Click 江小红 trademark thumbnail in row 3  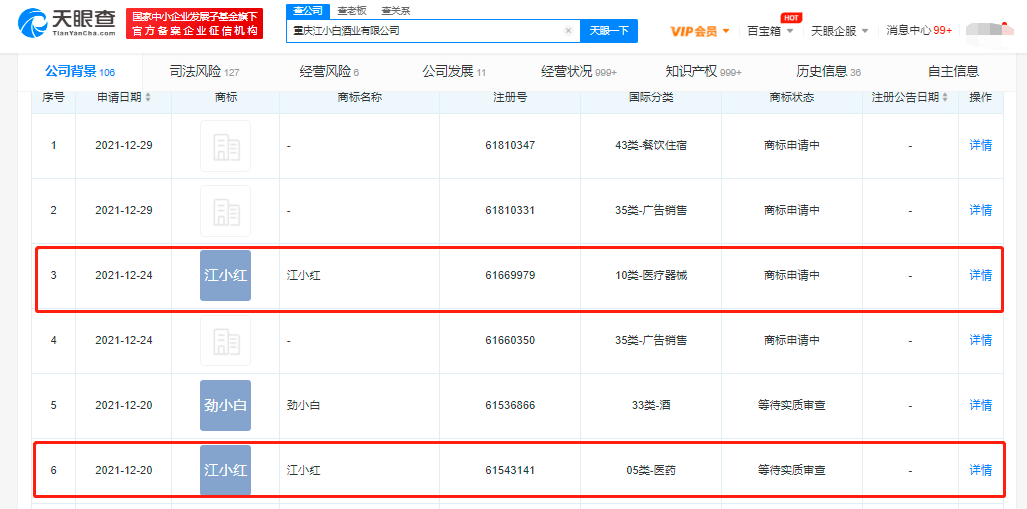tap(225, 276)
